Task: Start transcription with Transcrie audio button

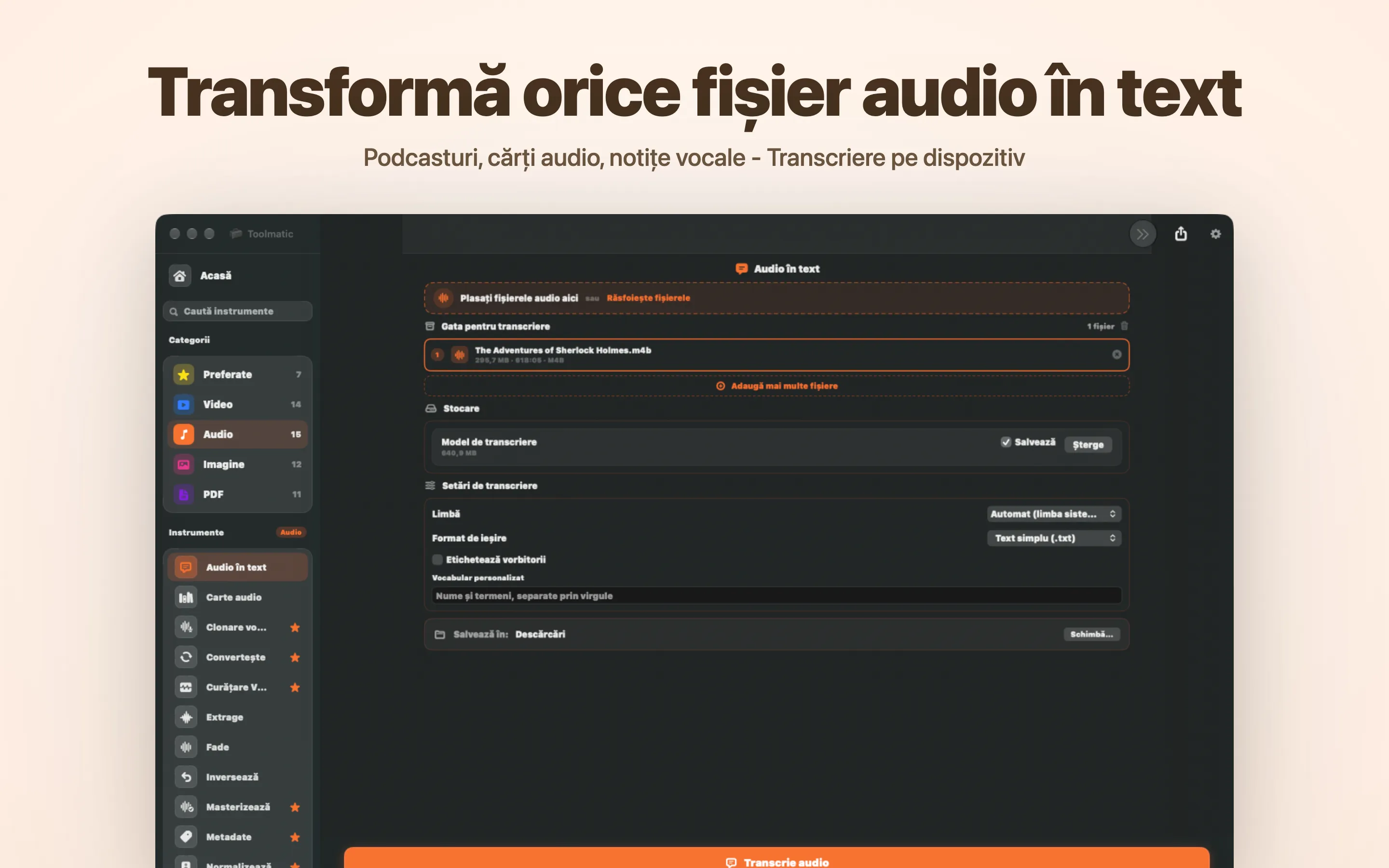Action: click(x=776, y=858)
